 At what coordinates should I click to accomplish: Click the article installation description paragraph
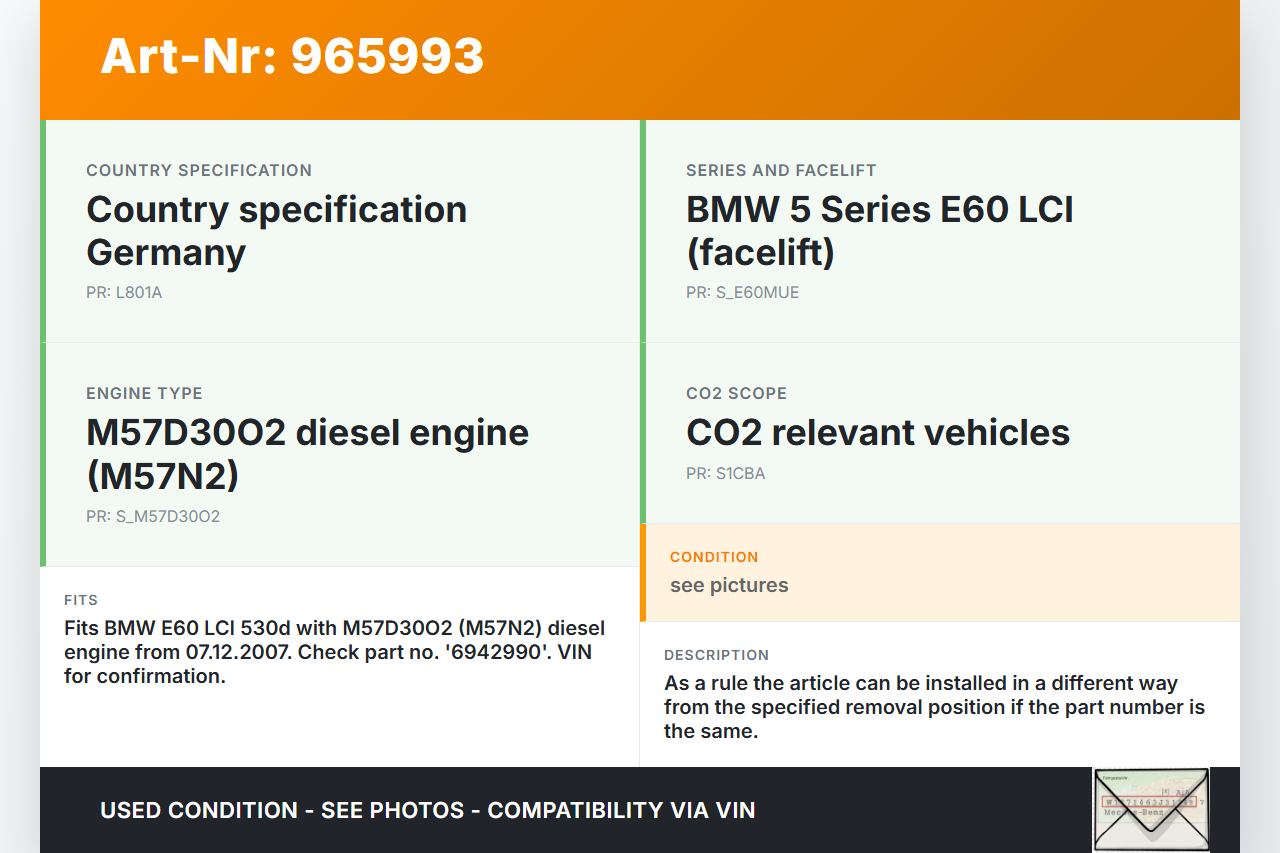click(x=934, y=707)
